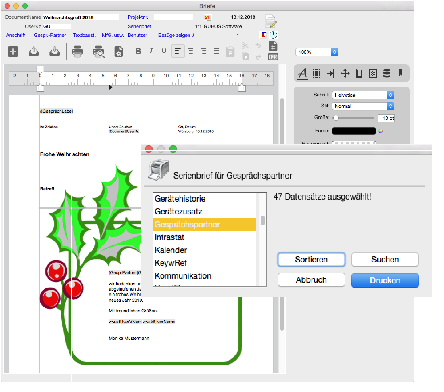Click the page settings gear document icon
Image resolution: width=444 pixels, height=392 pixels.
click(119, 52)
